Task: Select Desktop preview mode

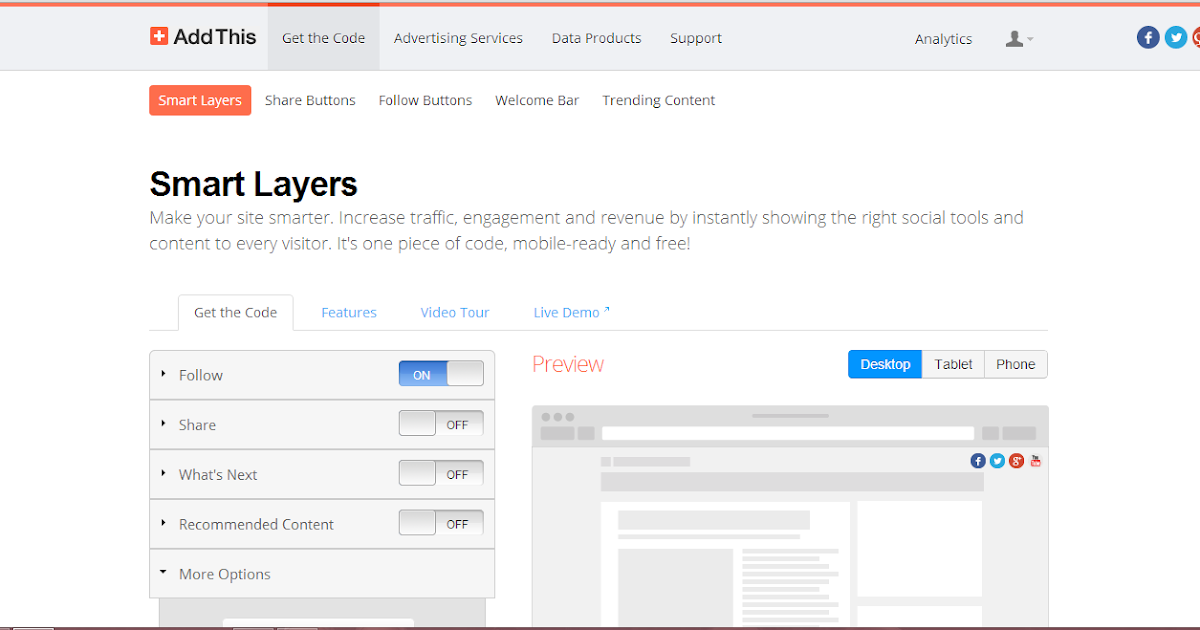Action: click(x=885, y=364)
